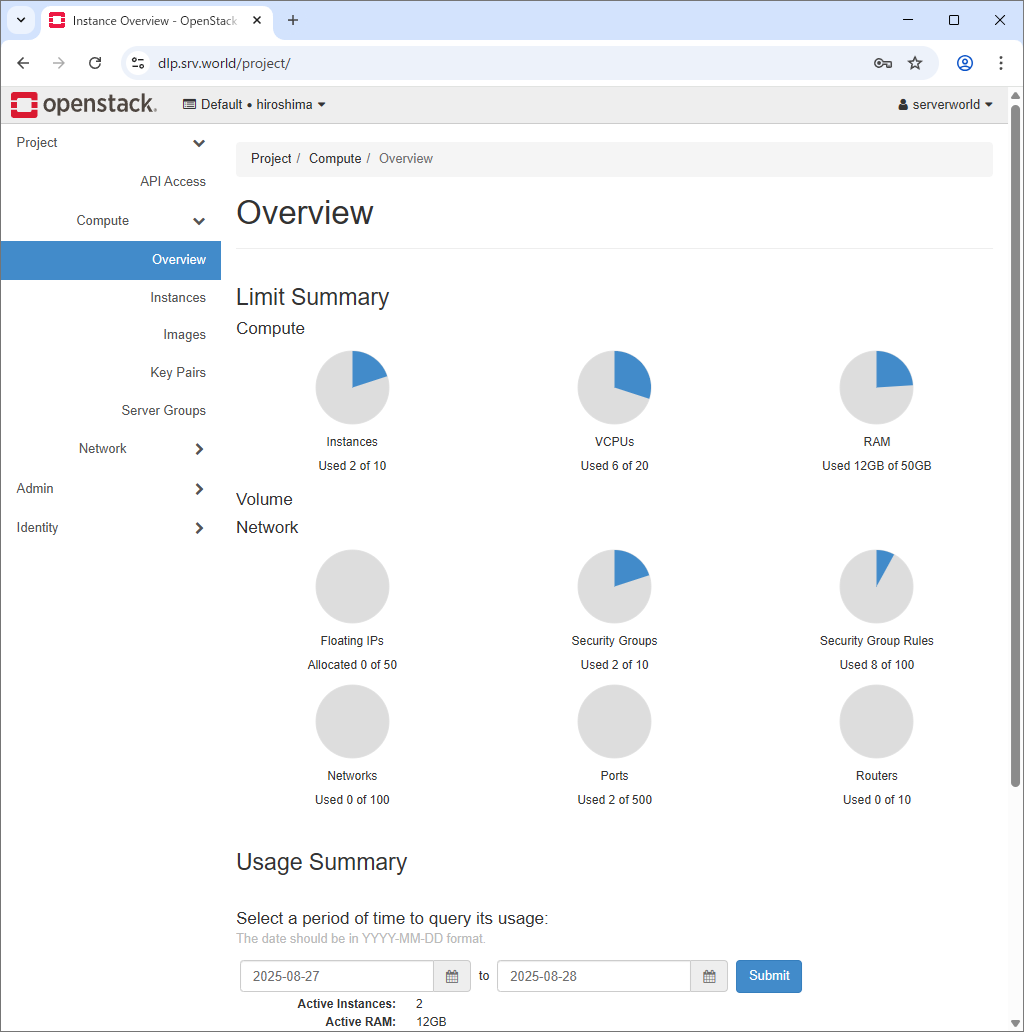Screen dimensions: 1024x1032
Task: Reload the page
Action: [95, 63]
